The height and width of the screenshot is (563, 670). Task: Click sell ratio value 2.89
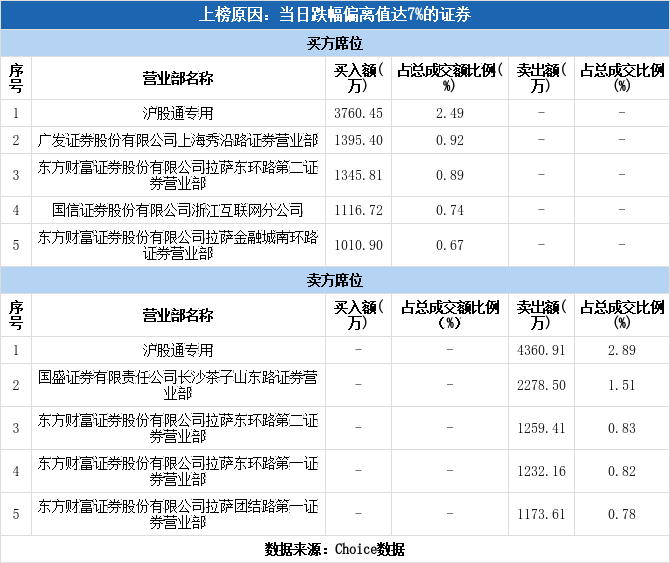click(x=622, y=350)
